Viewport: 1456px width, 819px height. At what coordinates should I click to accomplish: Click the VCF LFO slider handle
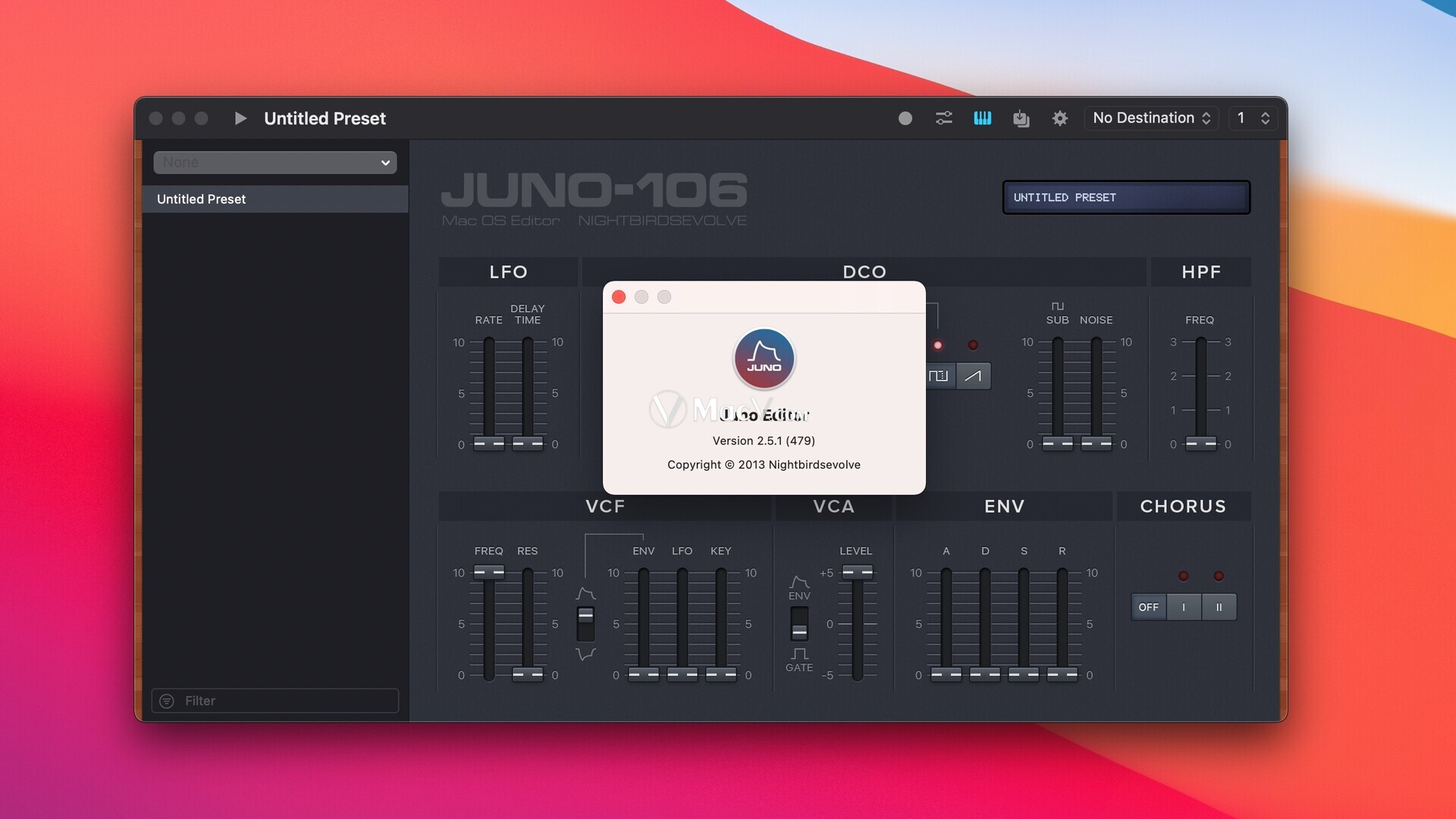pyautogui.click(x=682, y=673)
